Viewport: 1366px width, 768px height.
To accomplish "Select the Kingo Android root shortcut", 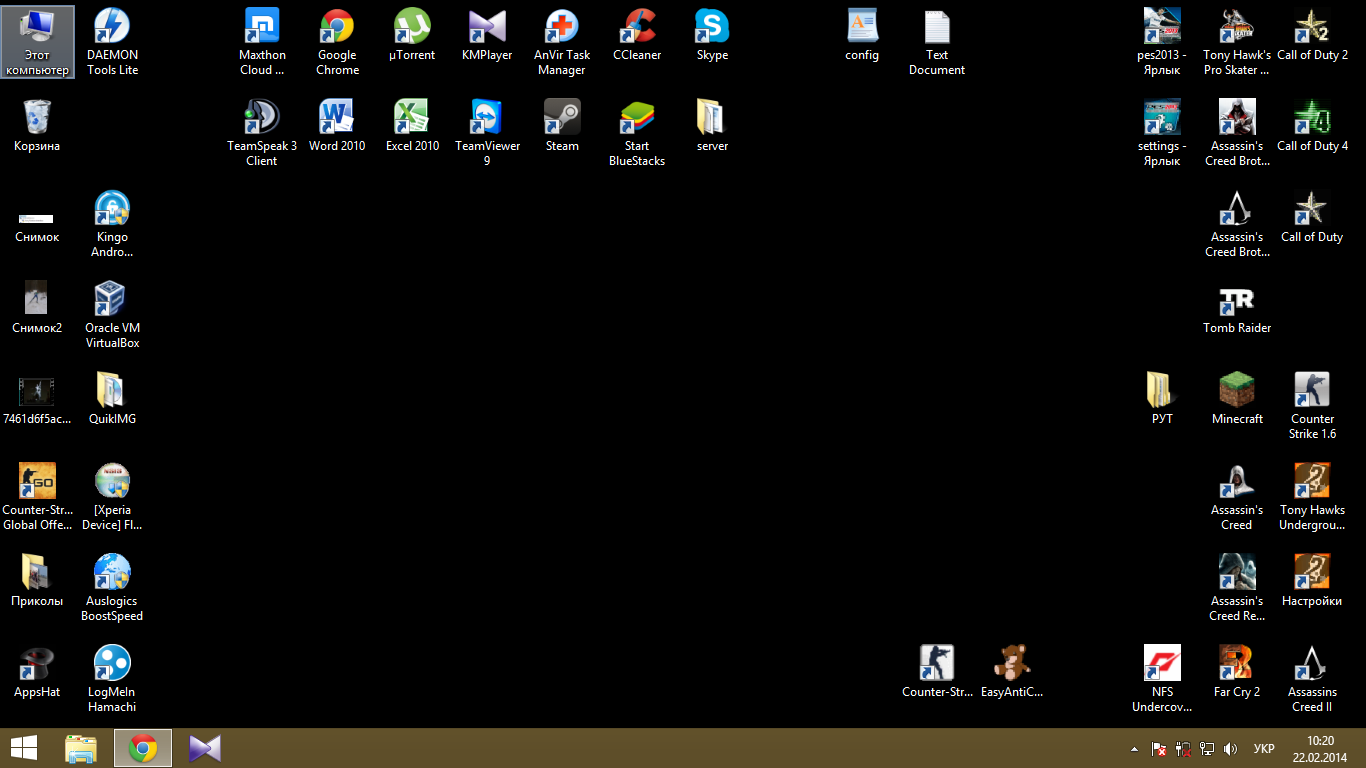I will click(x=112, y=224).
